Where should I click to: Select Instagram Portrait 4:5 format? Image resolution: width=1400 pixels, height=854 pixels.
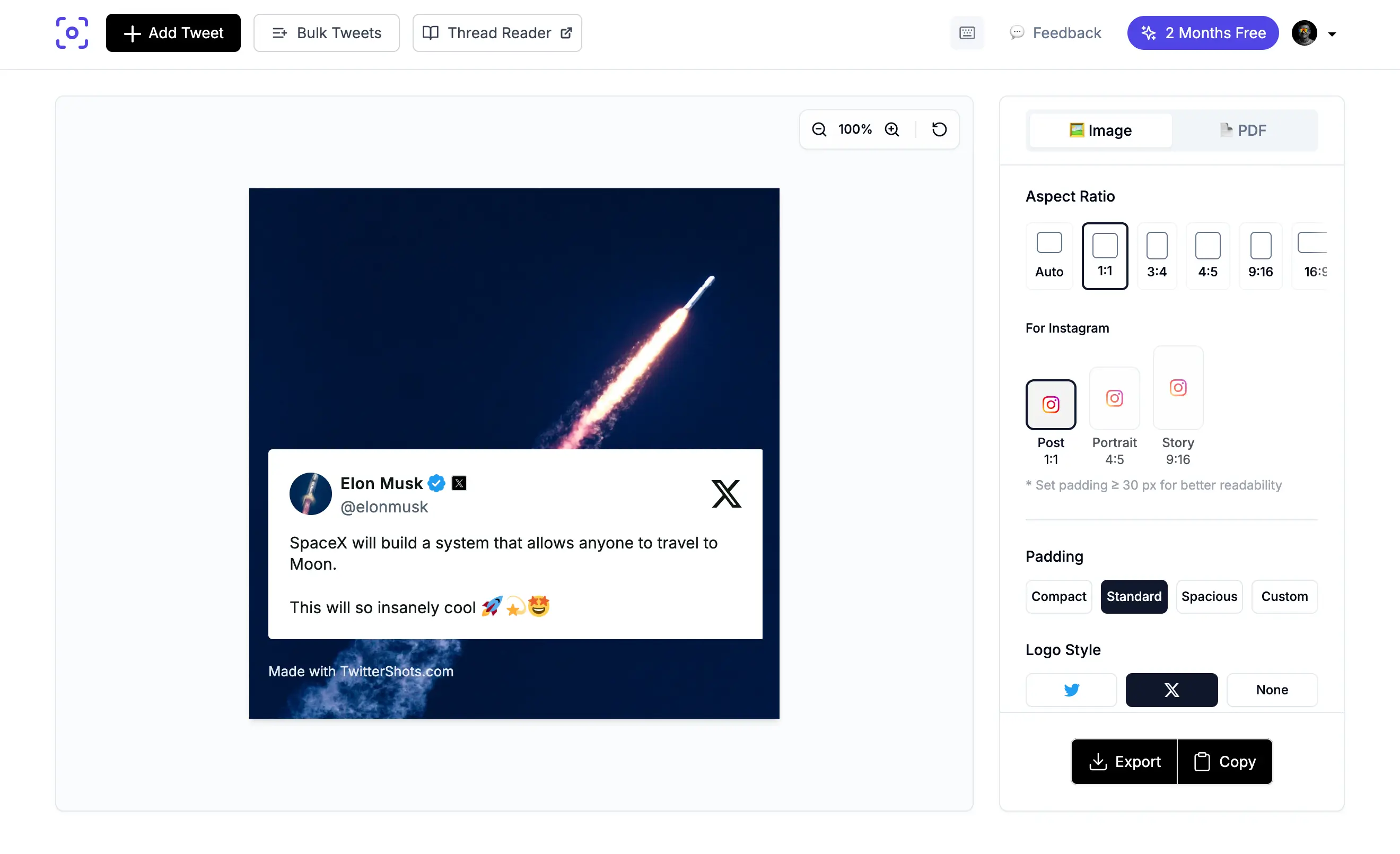click(1114, 398)
